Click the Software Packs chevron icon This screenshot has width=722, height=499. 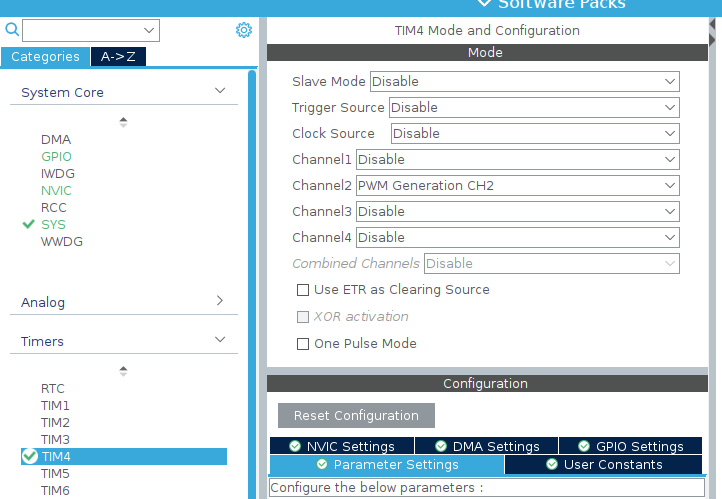(x=485, y=4)
